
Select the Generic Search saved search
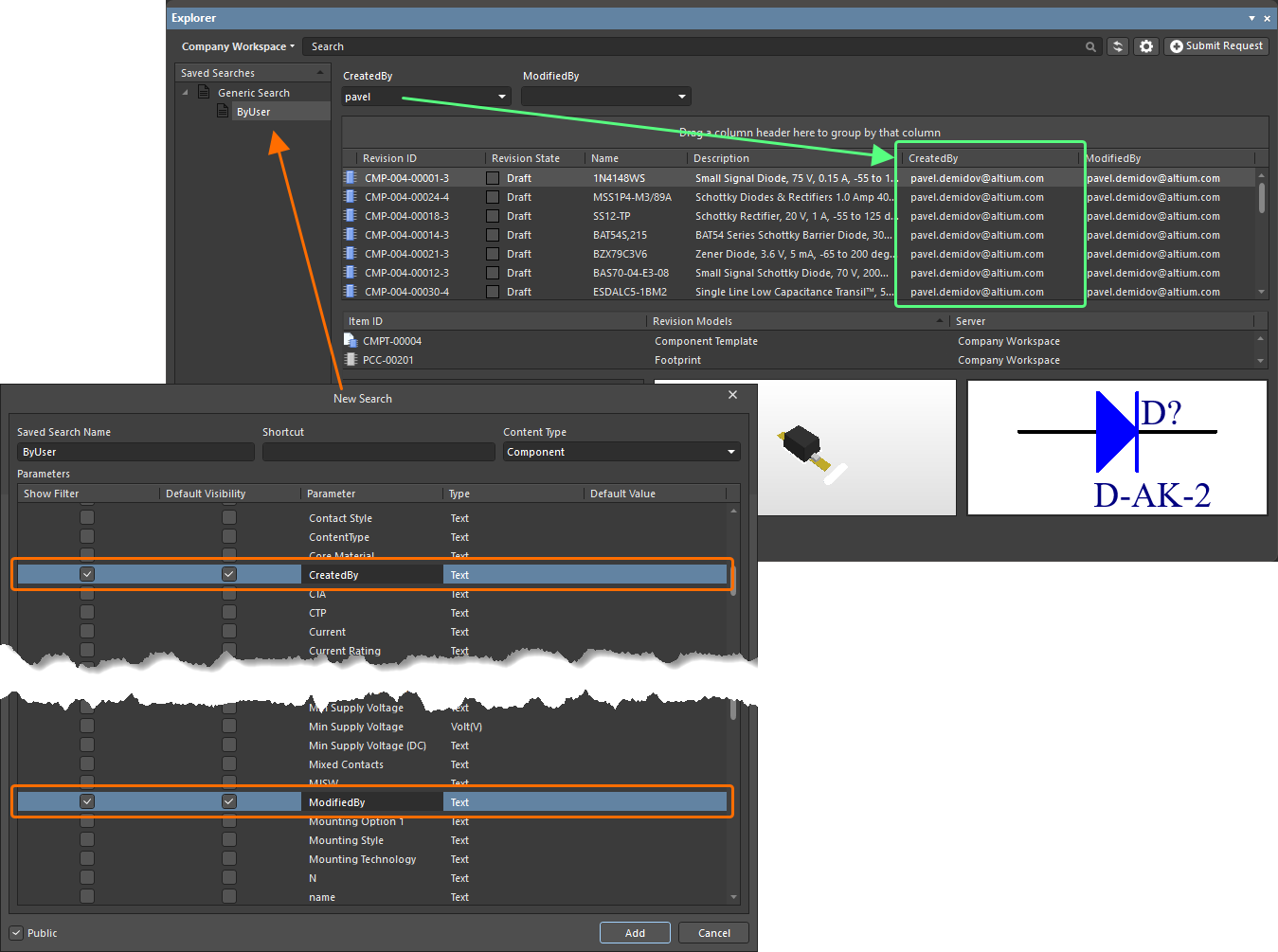[254, 93]
